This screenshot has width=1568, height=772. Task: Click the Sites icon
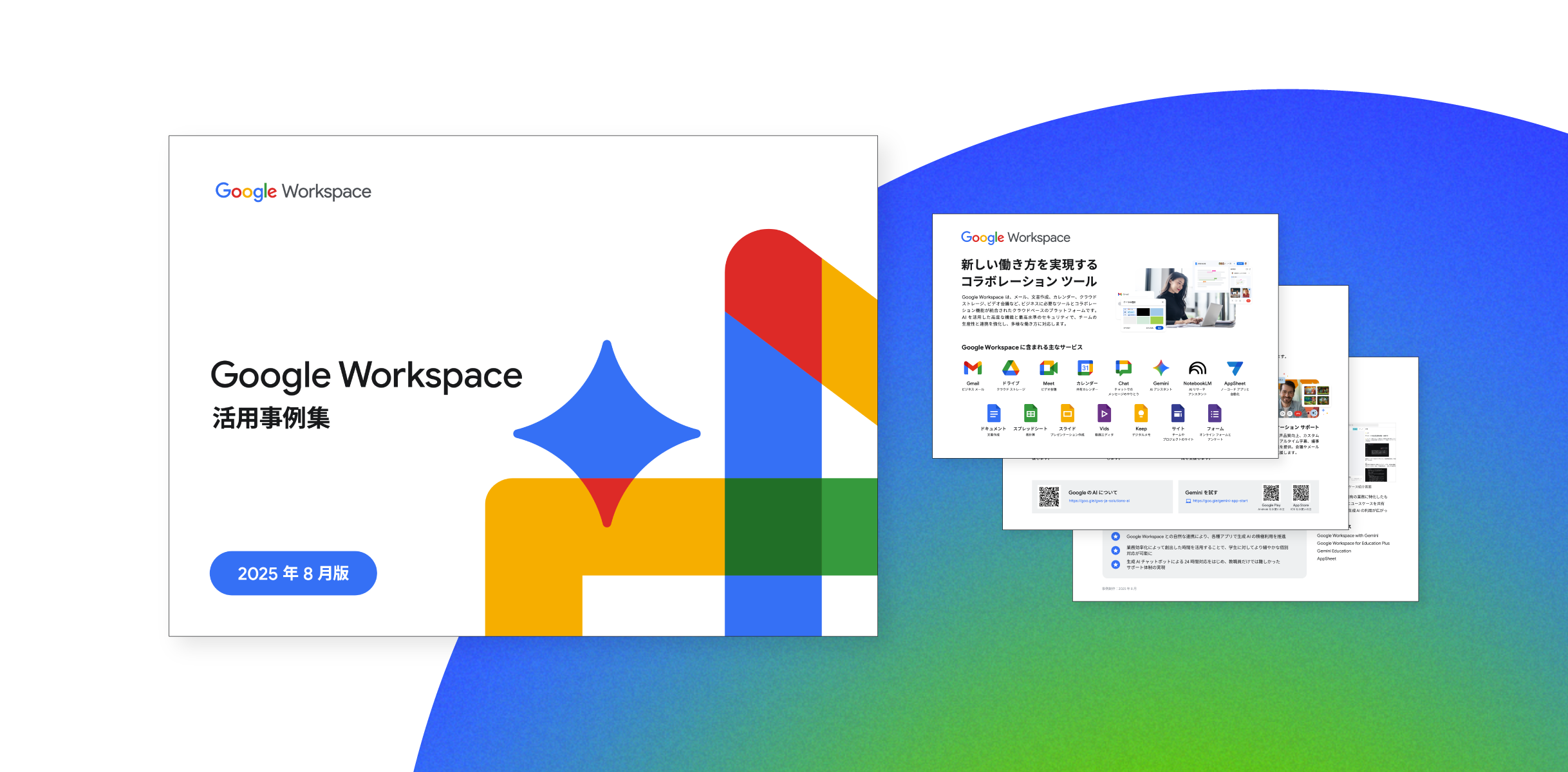[1178, 413]
